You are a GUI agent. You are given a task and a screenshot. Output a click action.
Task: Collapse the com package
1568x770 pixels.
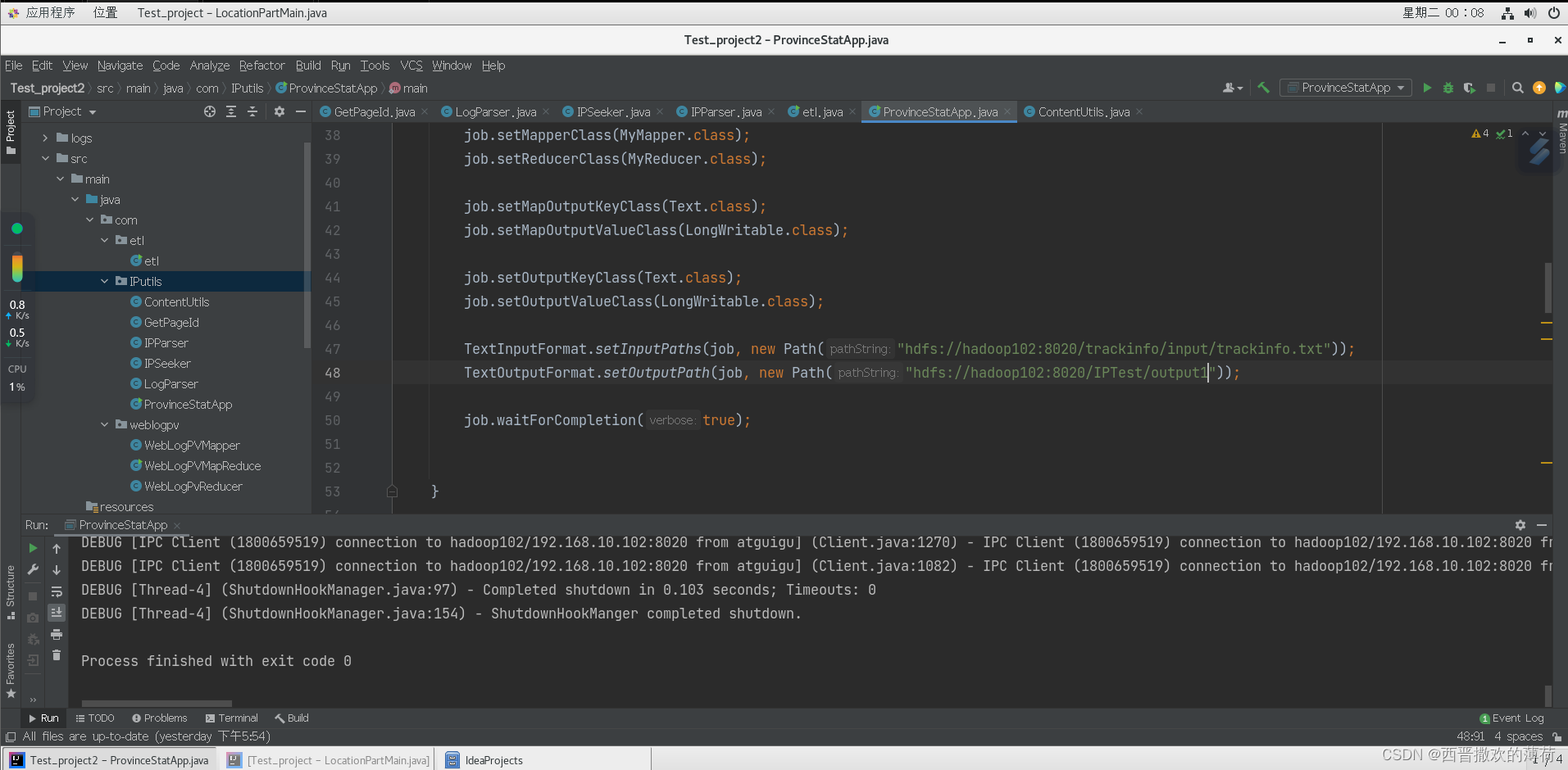coord(90,220)
